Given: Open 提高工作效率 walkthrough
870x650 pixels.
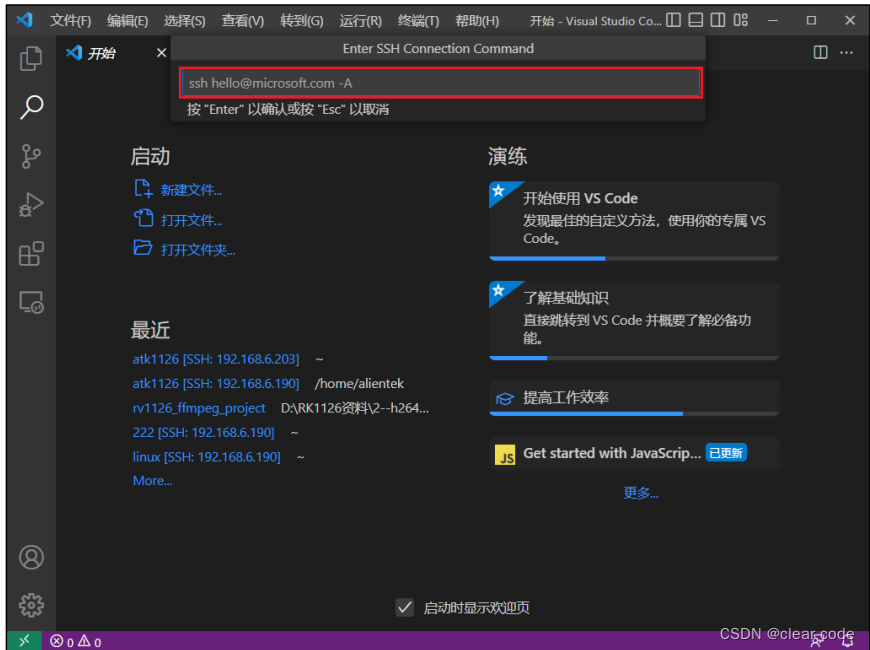Looking at the screenshot, I should (634, 397).
